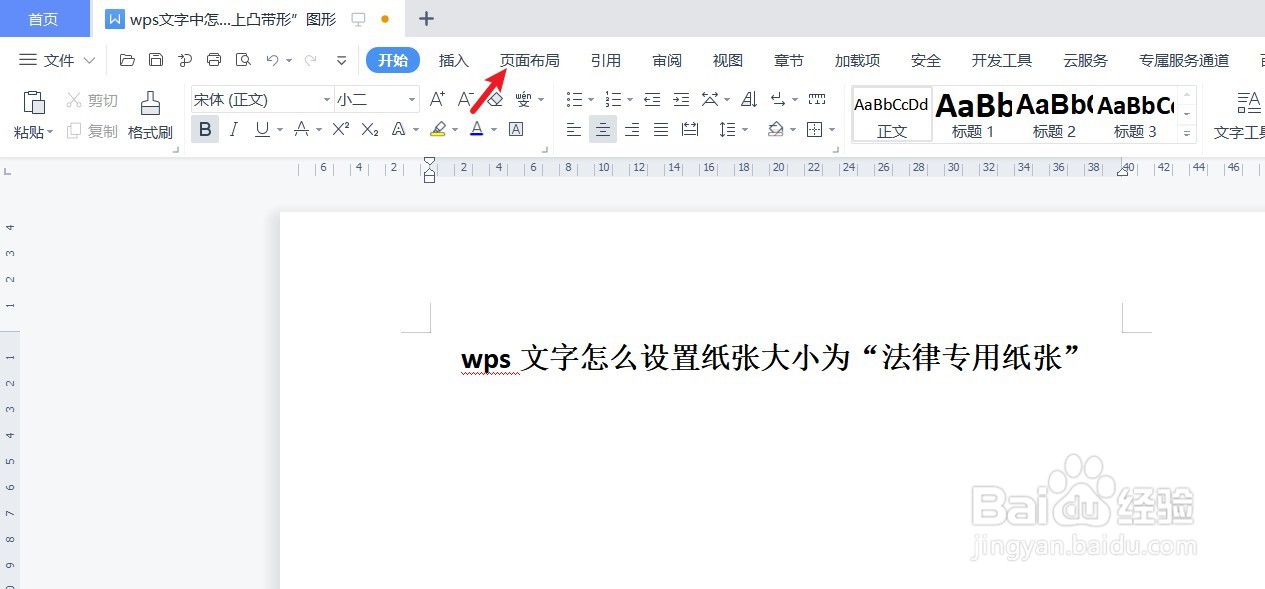Open the Insert (插入) tab
Image resolution: width=1265 pixels, height=589 pixels.
[454, 60]
